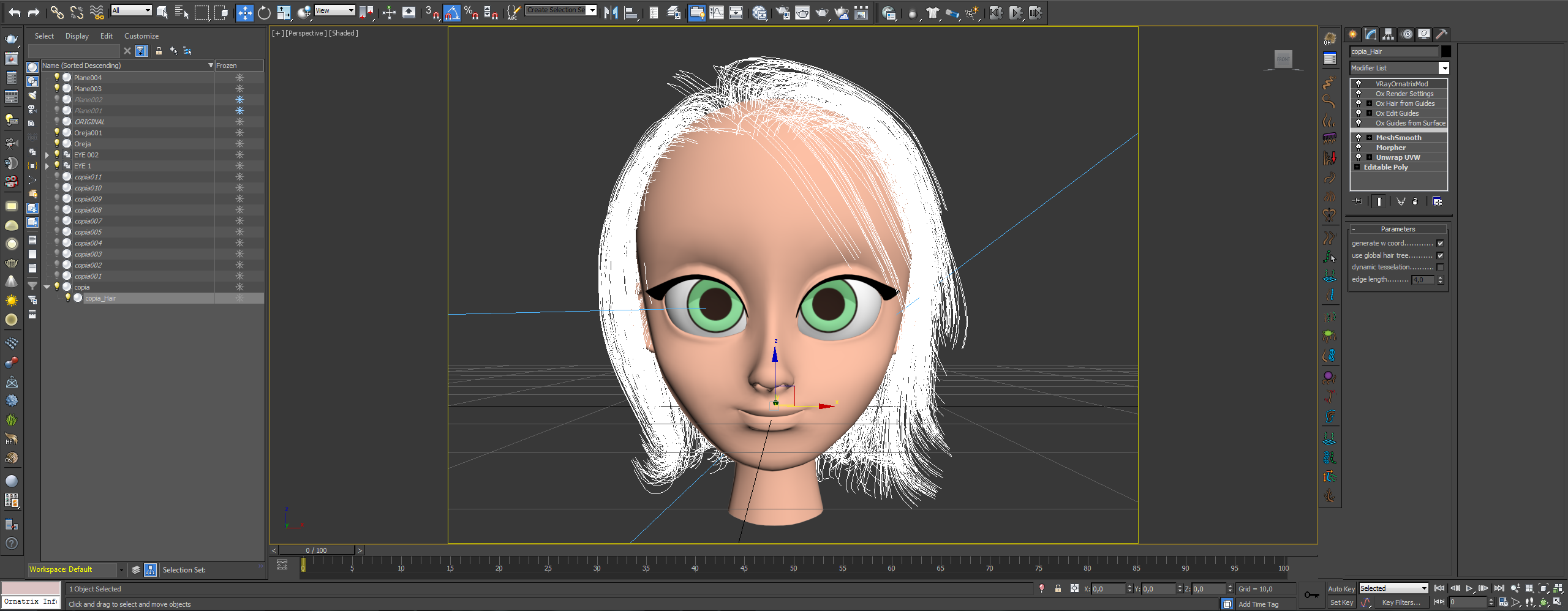Select Plane004 in the scene list
Viewport: 1568px width, 611px height.
[88, 78]
